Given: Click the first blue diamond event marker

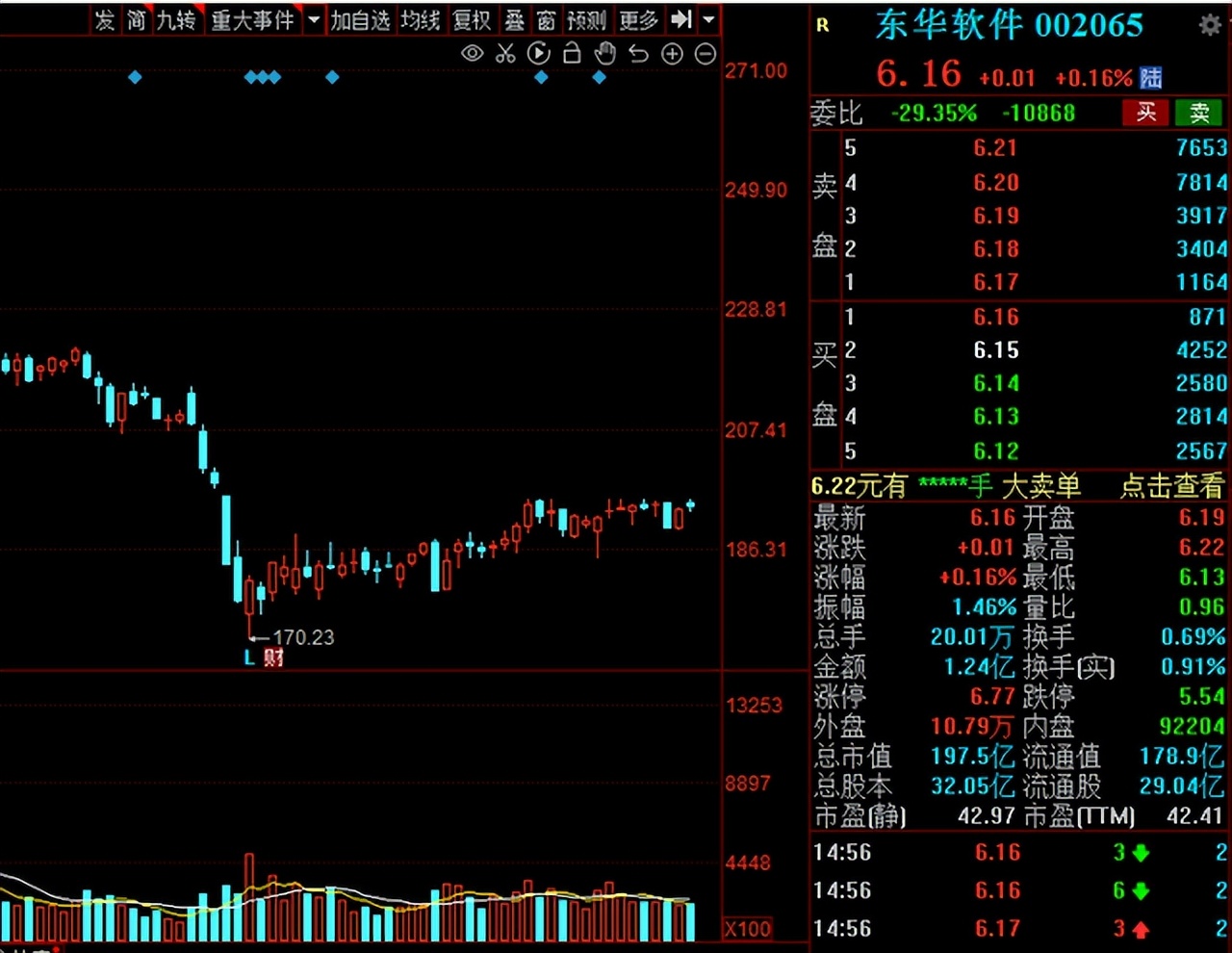Looking at the screenshot, I should click(x=135, y=77).
